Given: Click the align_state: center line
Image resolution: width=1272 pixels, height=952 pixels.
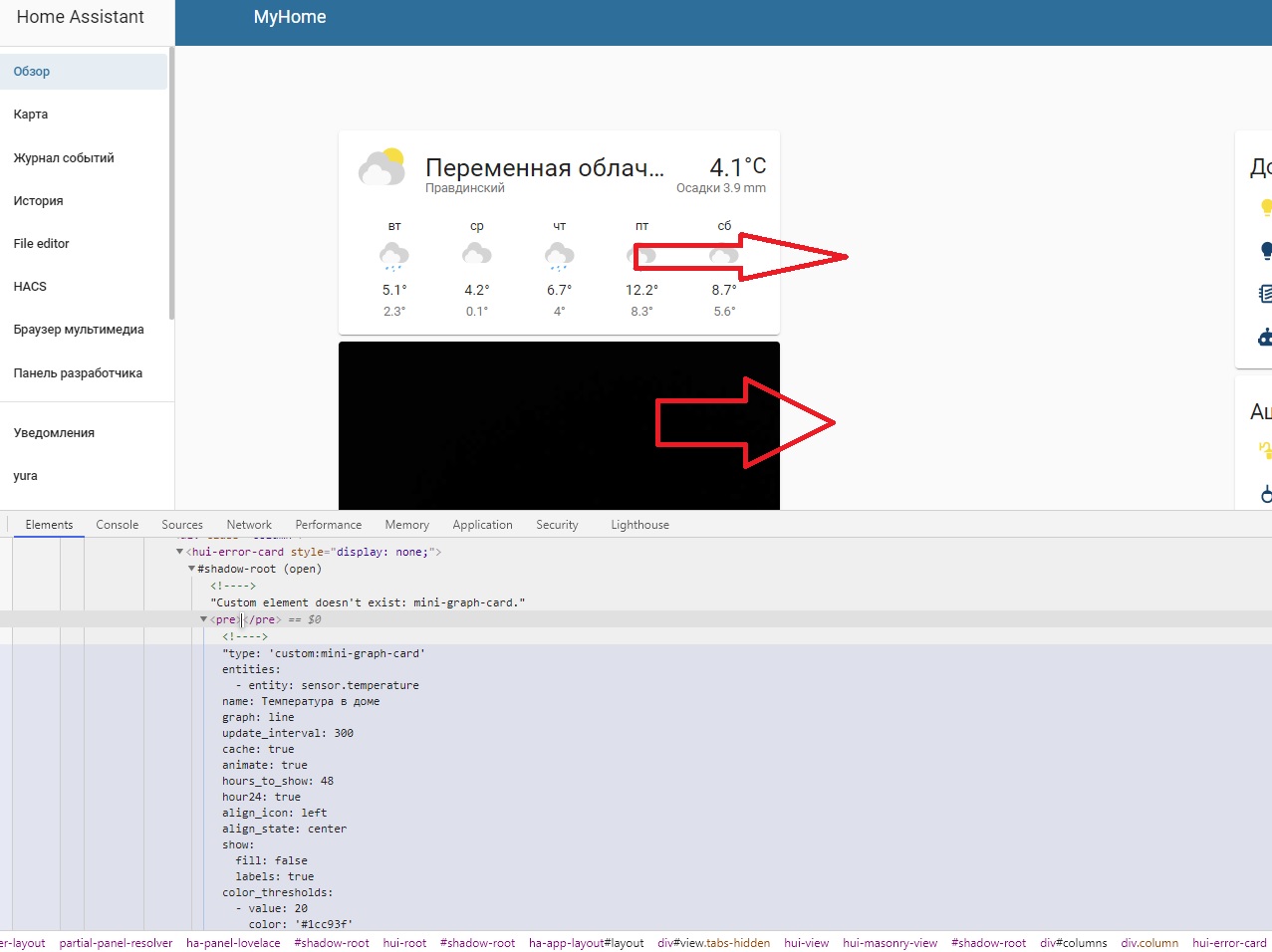Looking at the screenshot, I should (x=285, y=829).
